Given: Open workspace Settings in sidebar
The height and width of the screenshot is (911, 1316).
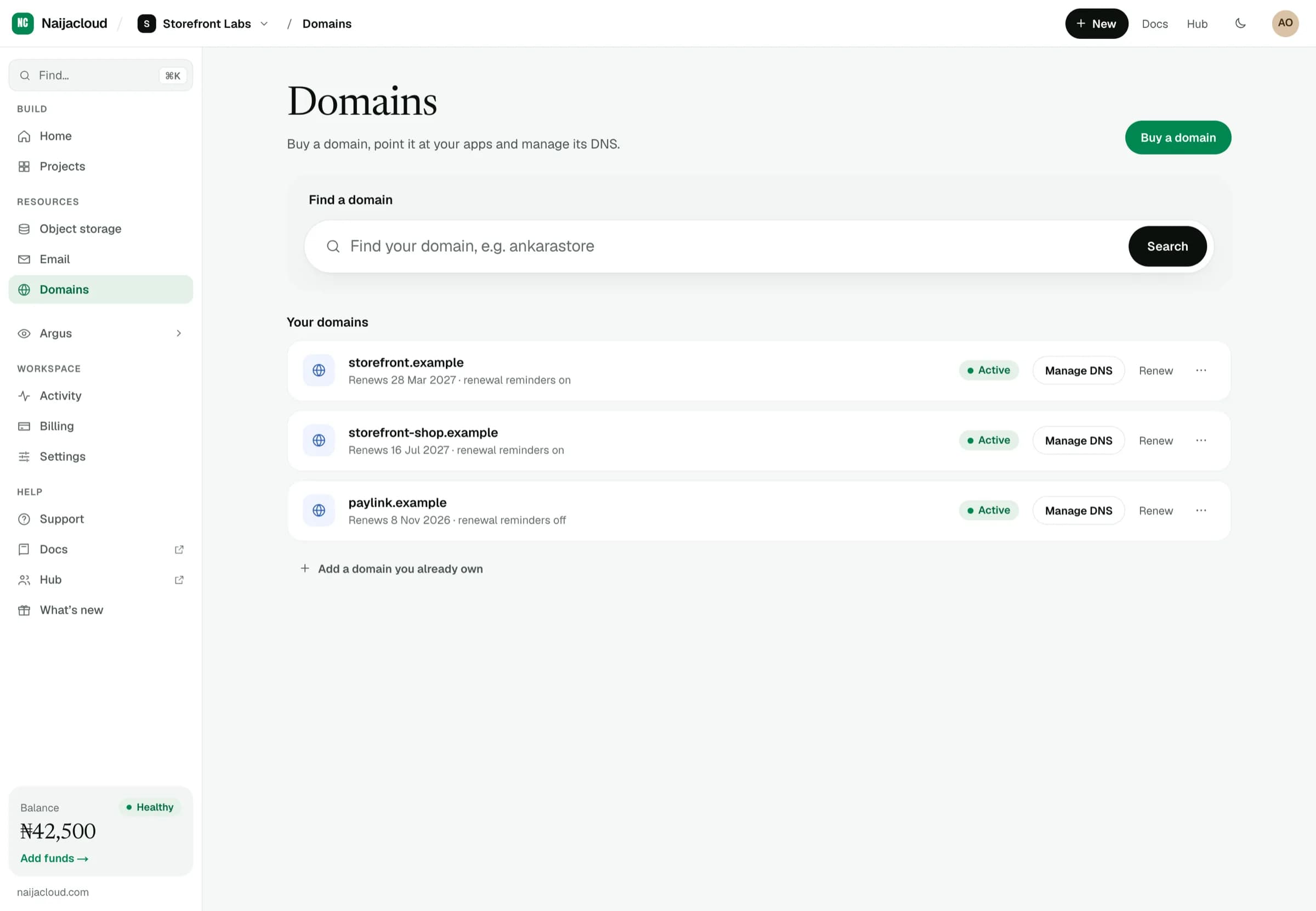Looking at the screenshot, I should 101,457.
